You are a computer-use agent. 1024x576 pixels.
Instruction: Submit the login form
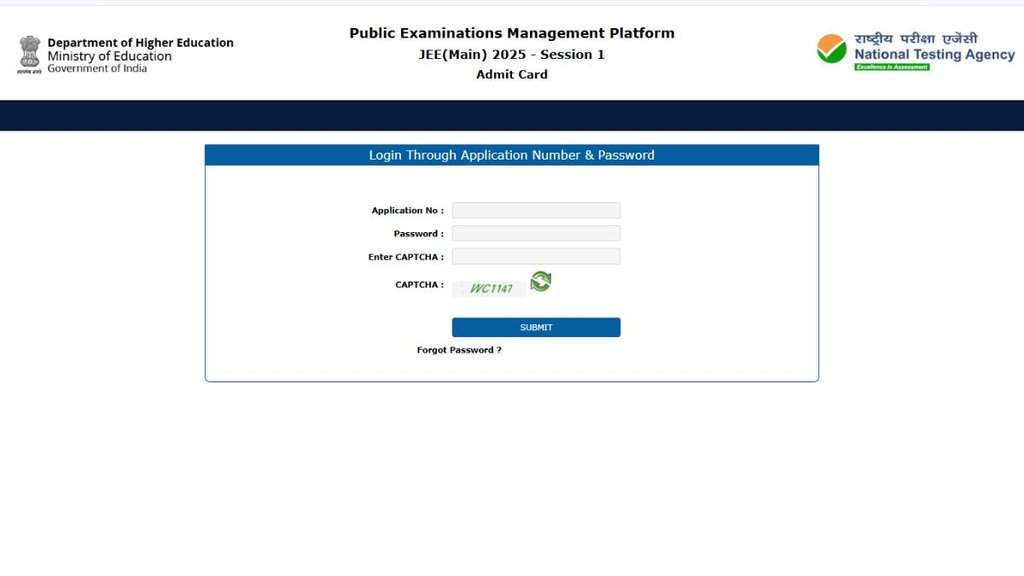pyautogui.click(x=536, y=327)
